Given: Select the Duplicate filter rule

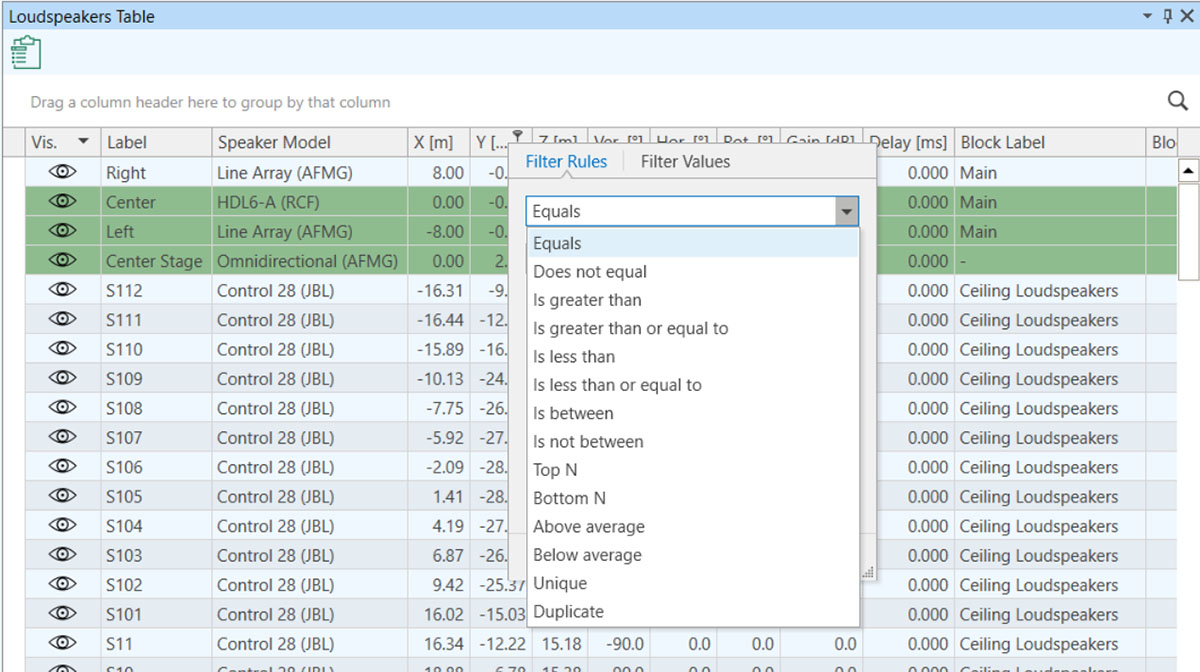Looking at the screenshot, I should (692, 612).
